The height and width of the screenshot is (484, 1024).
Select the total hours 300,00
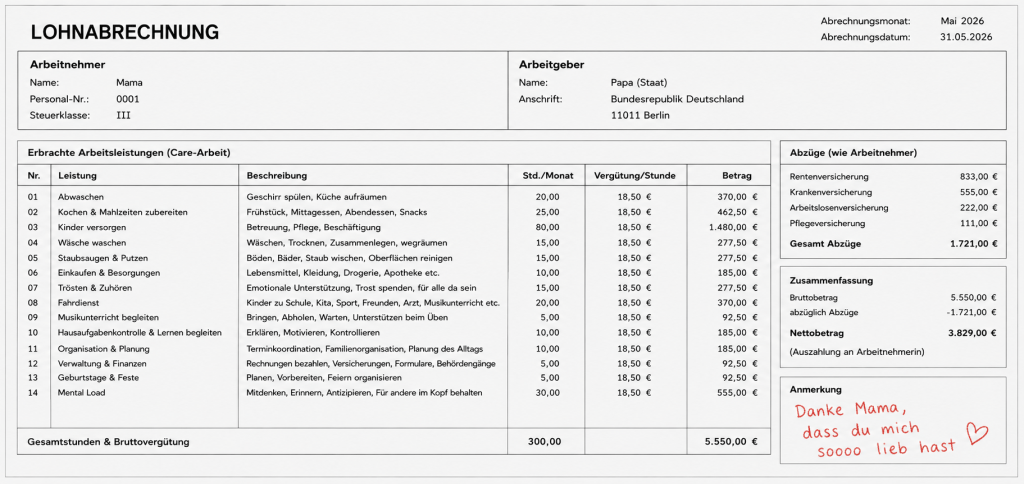(545, 442)
